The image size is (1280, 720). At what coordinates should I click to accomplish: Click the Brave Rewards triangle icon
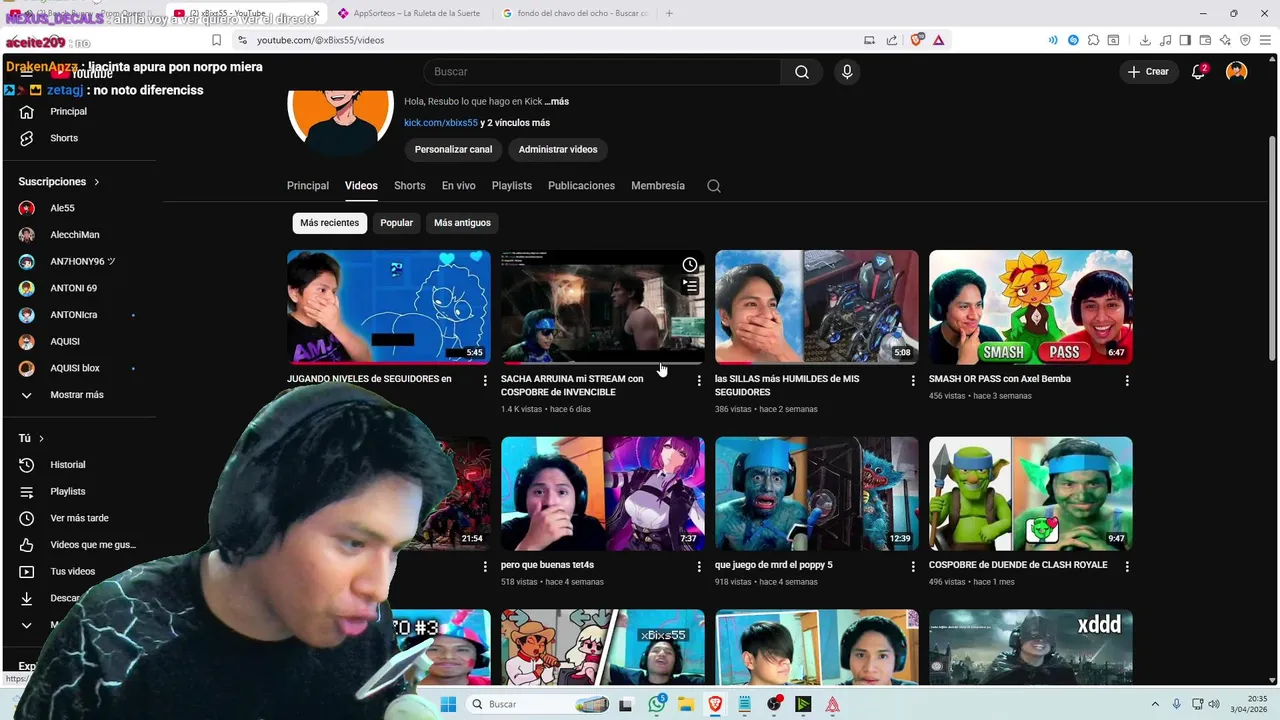coord(939,40)
